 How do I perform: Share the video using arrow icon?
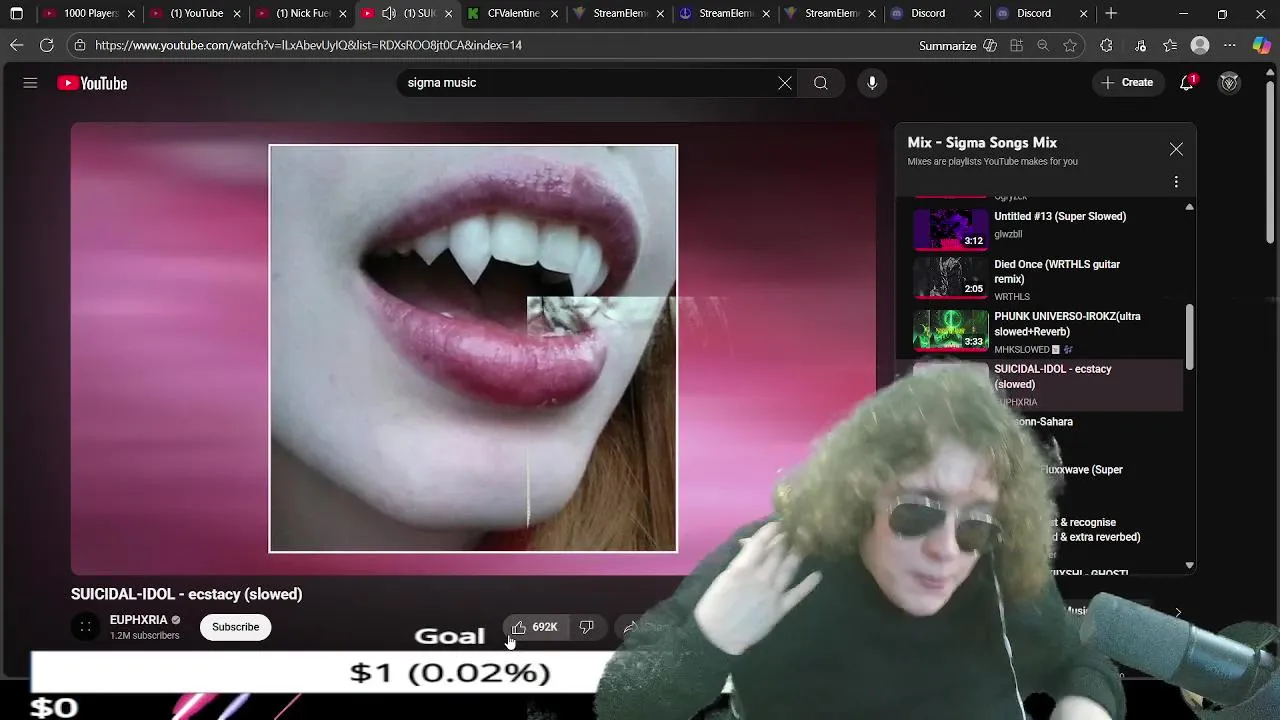coord(631,627)
